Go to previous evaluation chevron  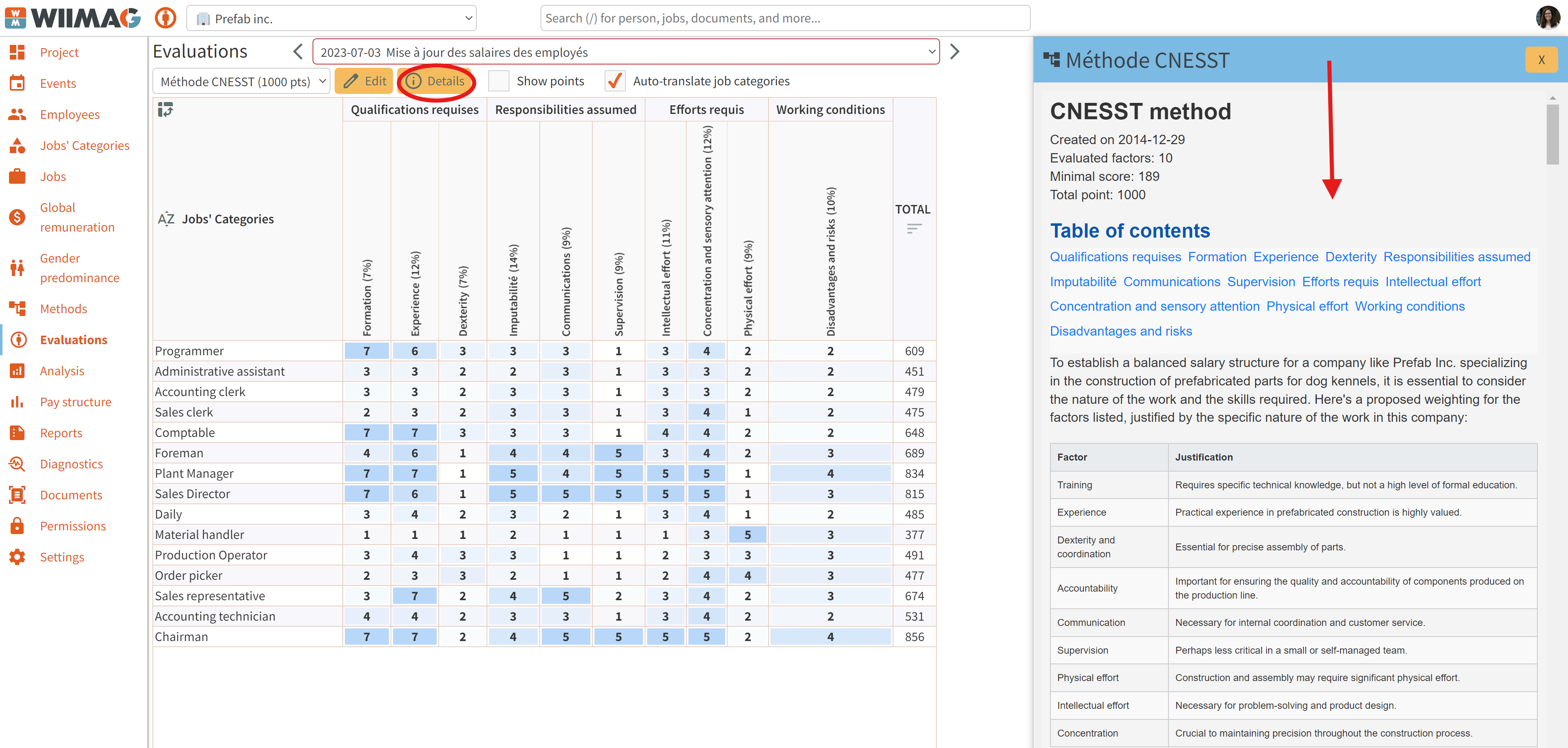point(298,52)
